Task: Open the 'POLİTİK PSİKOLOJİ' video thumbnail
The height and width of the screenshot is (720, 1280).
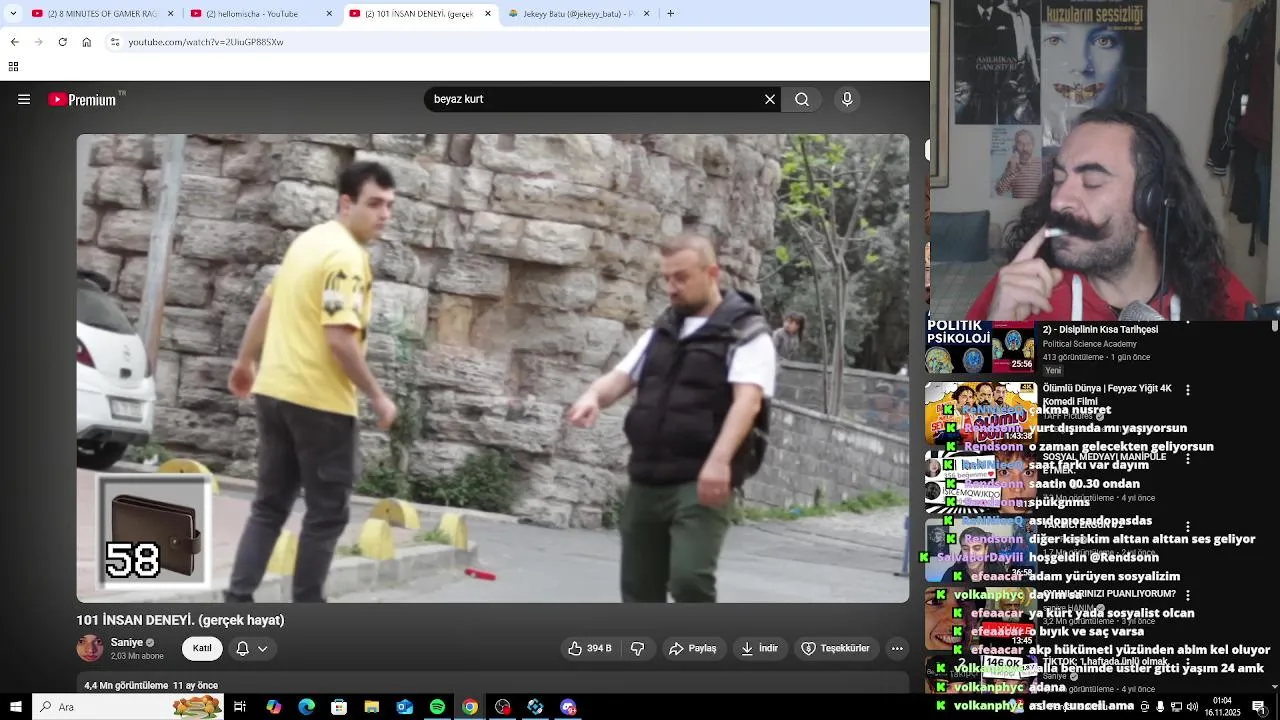Action: [x=980, y=347]
